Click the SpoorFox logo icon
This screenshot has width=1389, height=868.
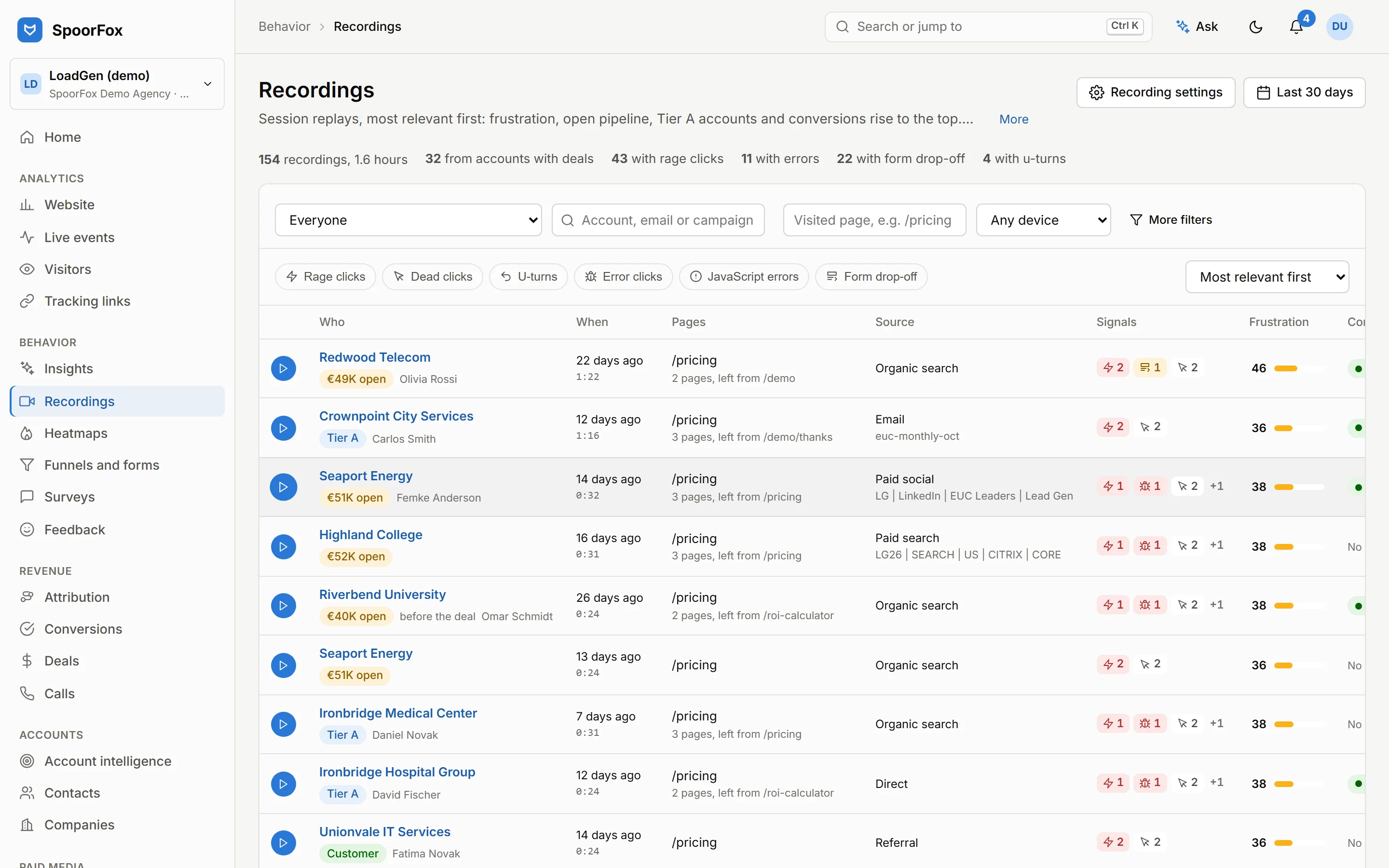pyautogui.click(x=30, y=30)
